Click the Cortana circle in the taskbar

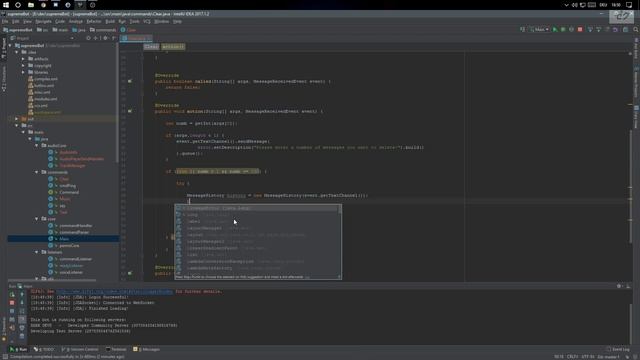point(18,5)
